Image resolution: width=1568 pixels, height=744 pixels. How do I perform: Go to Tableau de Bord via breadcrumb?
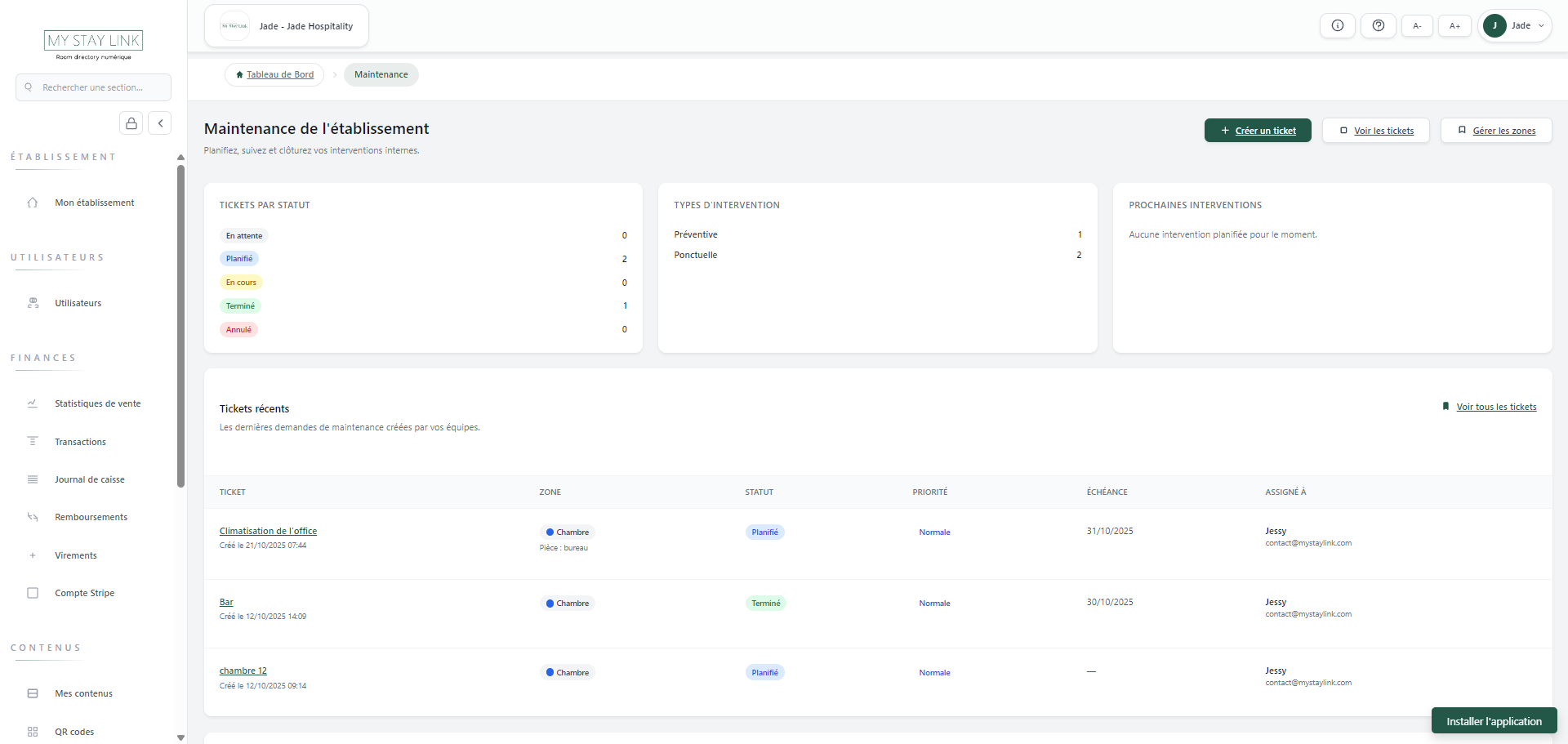click(x=274, y=74)
